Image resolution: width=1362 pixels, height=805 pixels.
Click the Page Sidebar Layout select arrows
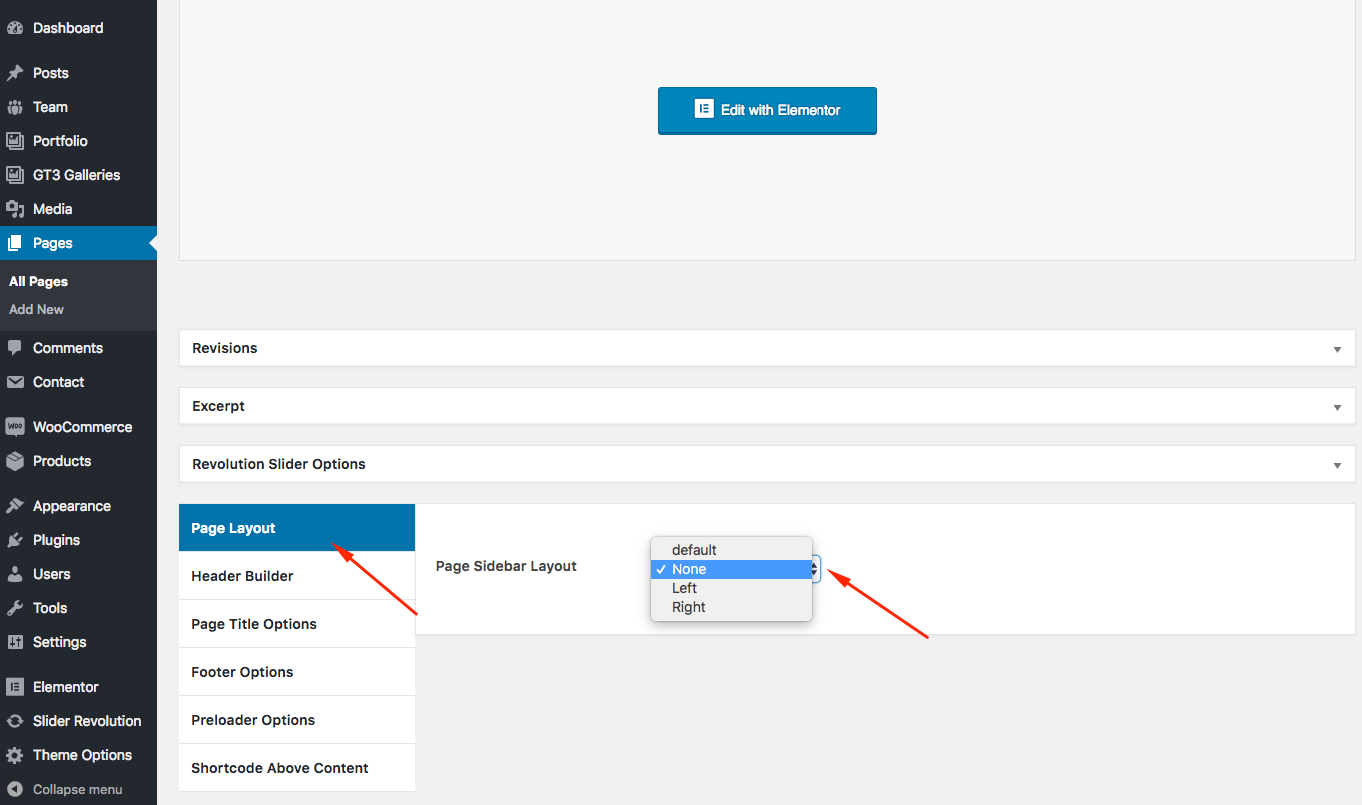coord(815,569)
